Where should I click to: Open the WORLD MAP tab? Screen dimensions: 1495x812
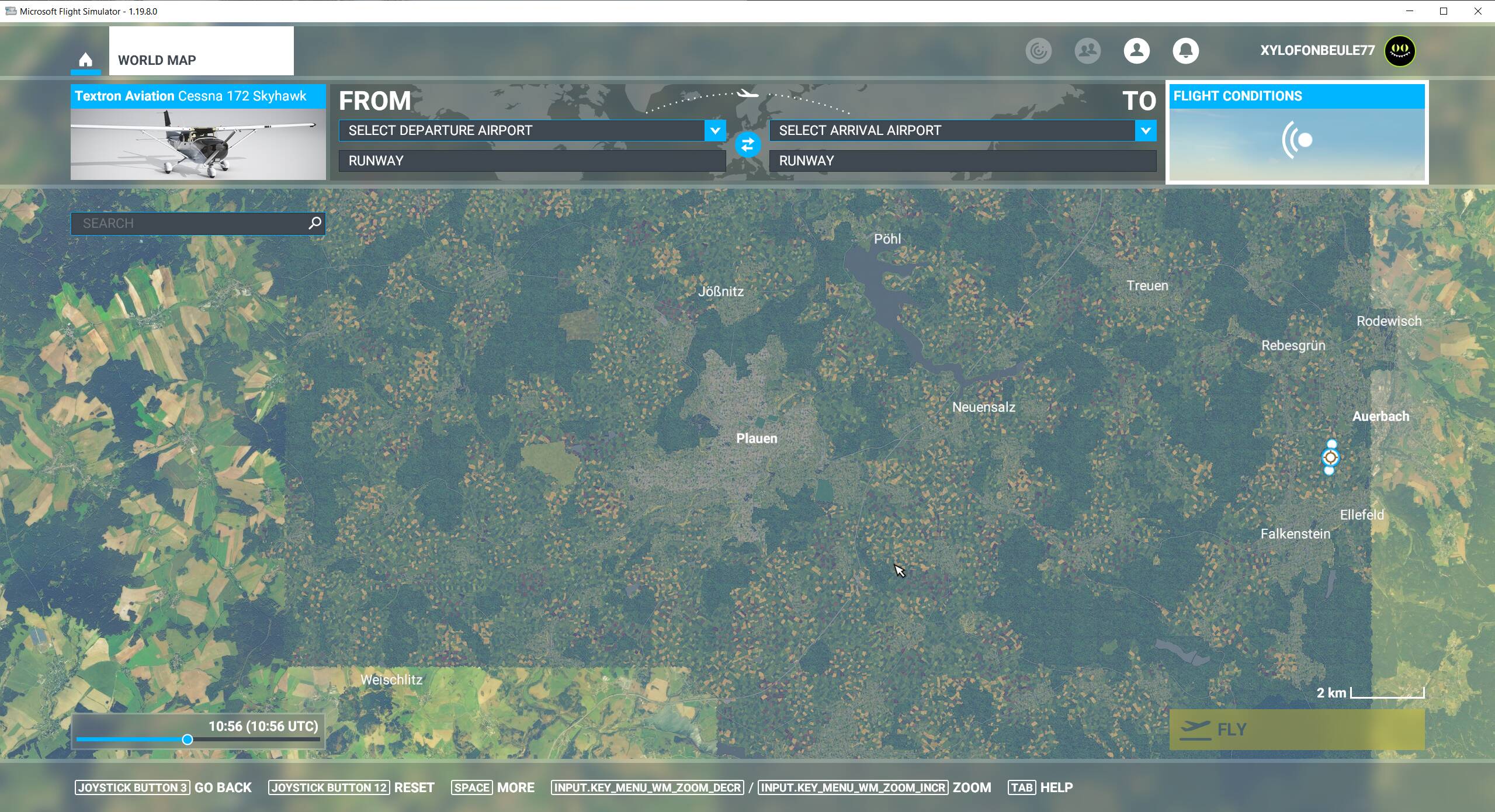click(x=201, y=51)
